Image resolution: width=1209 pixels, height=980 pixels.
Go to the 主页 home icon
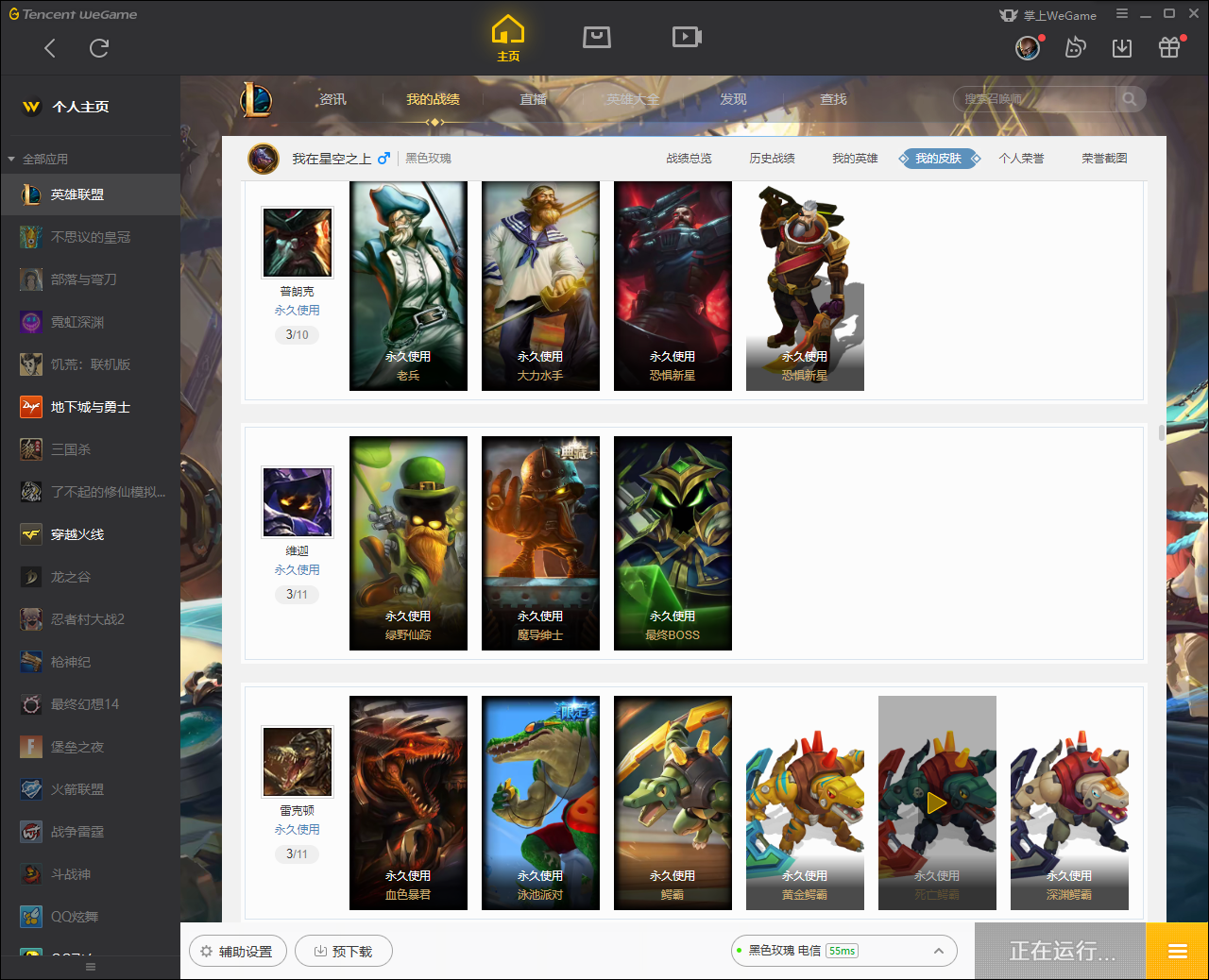tap(508, 38)
